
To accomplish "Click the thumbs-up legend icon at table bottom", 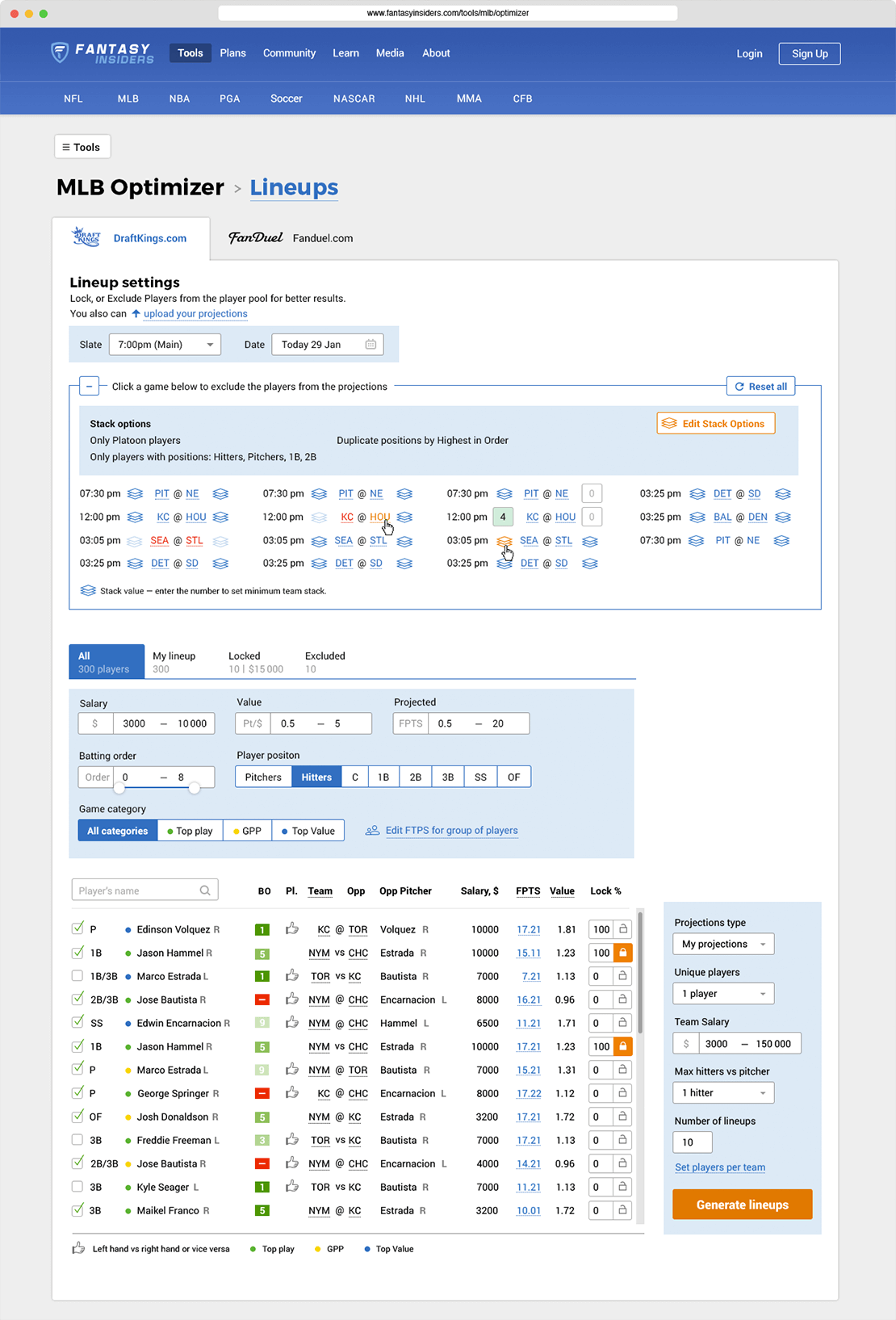I will 78,1248.
